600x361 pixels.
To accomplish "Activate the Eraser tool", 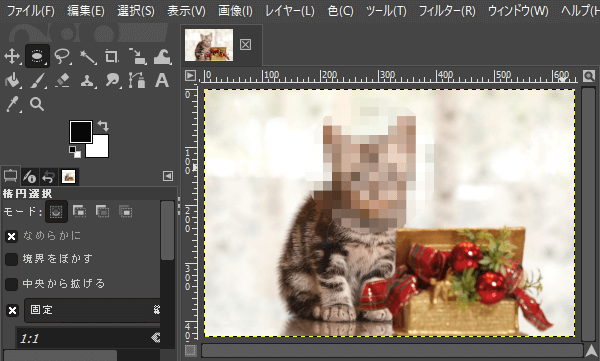I will (62, 81).
